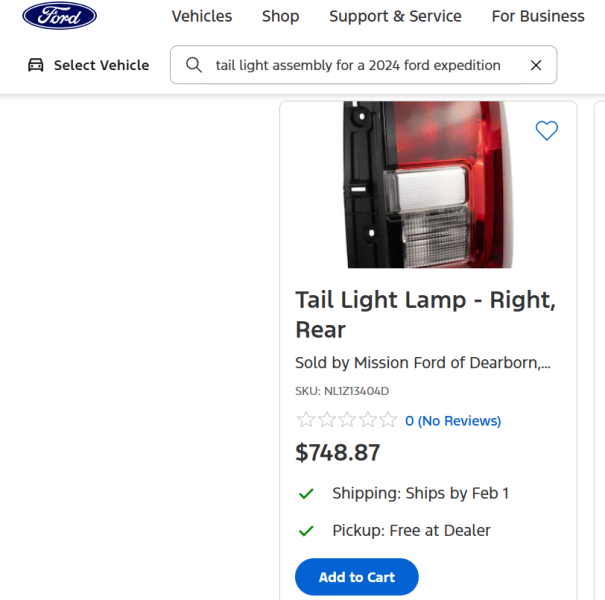Open the For Business menu
The height and width of the screenshot is (600, 605).
tap(538, 16)
